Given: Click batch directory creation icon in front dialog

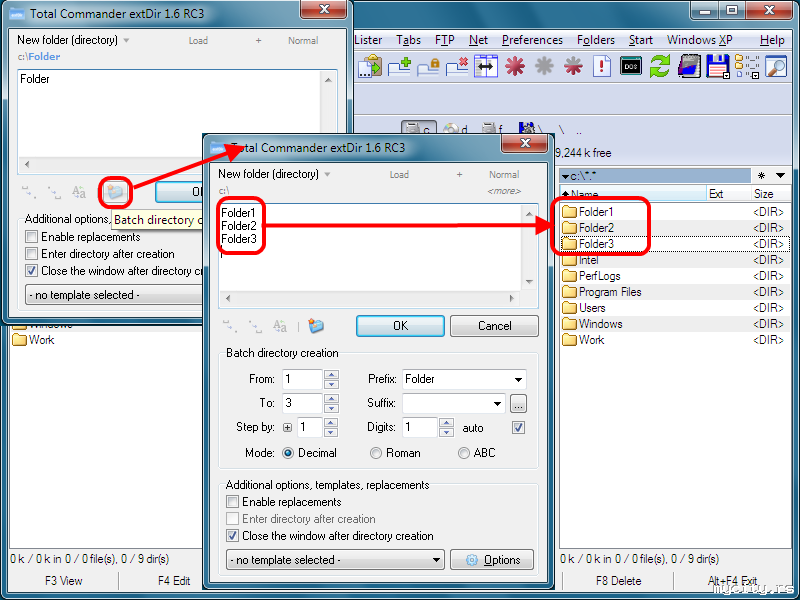Looking at the screenshot, I should (316, 326).
